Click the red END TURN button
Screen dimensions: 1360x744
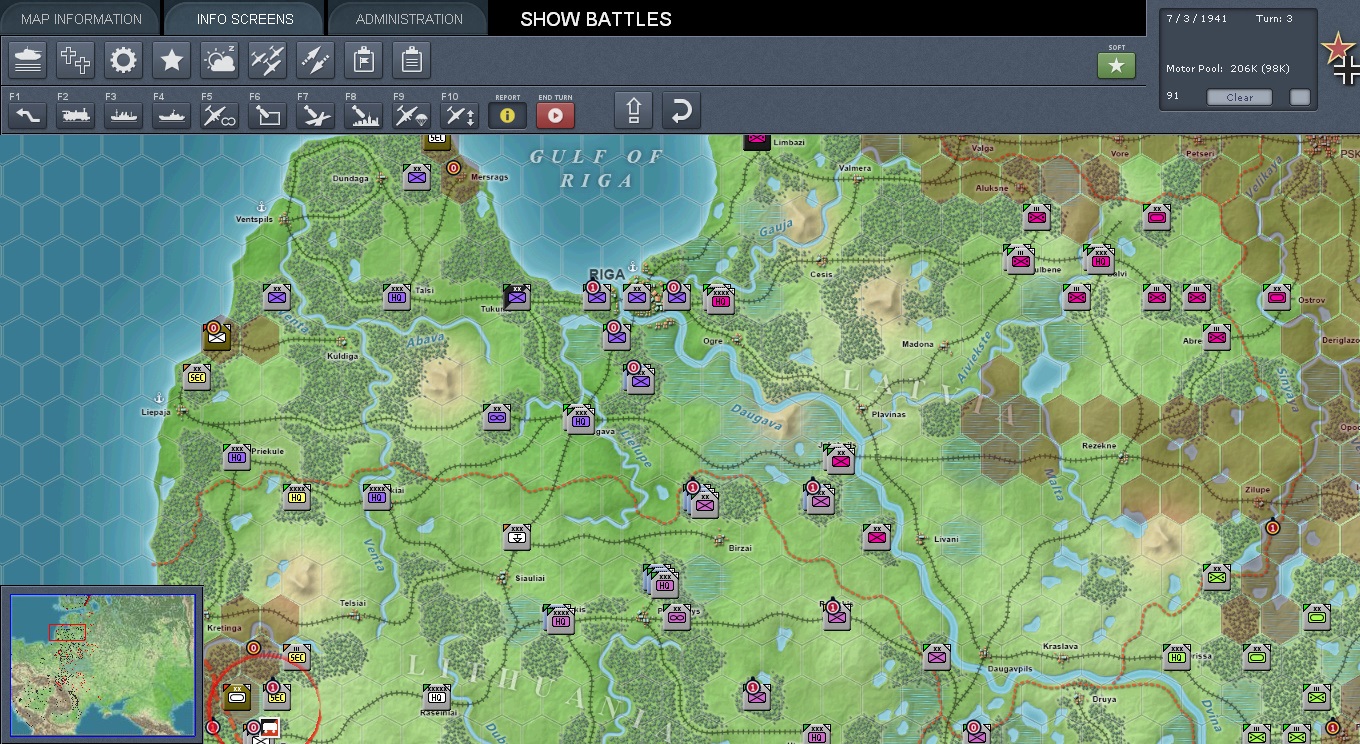(x=555, y=115)
